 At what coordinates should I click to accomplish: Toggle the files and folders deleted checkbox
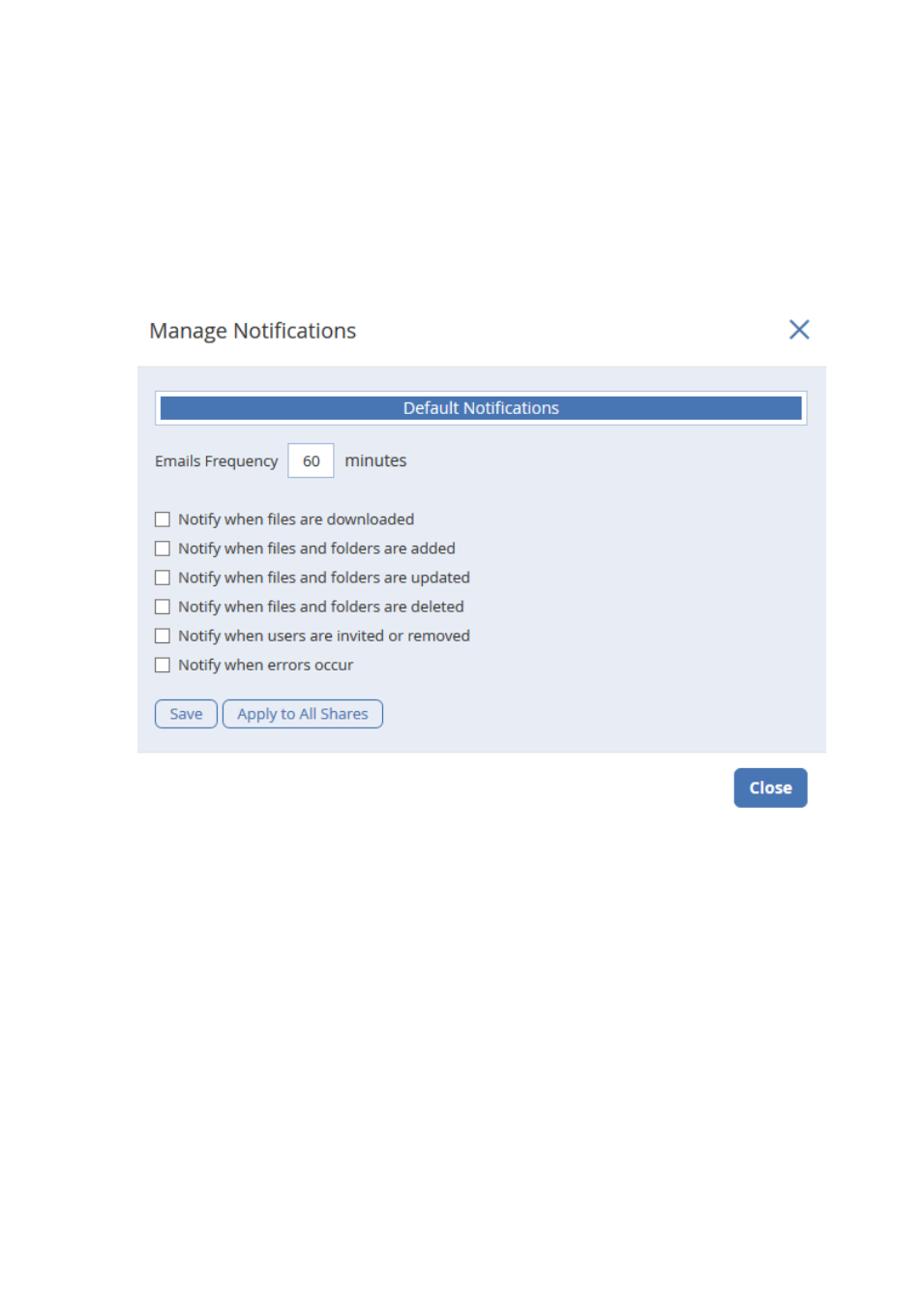pos(163,607)
